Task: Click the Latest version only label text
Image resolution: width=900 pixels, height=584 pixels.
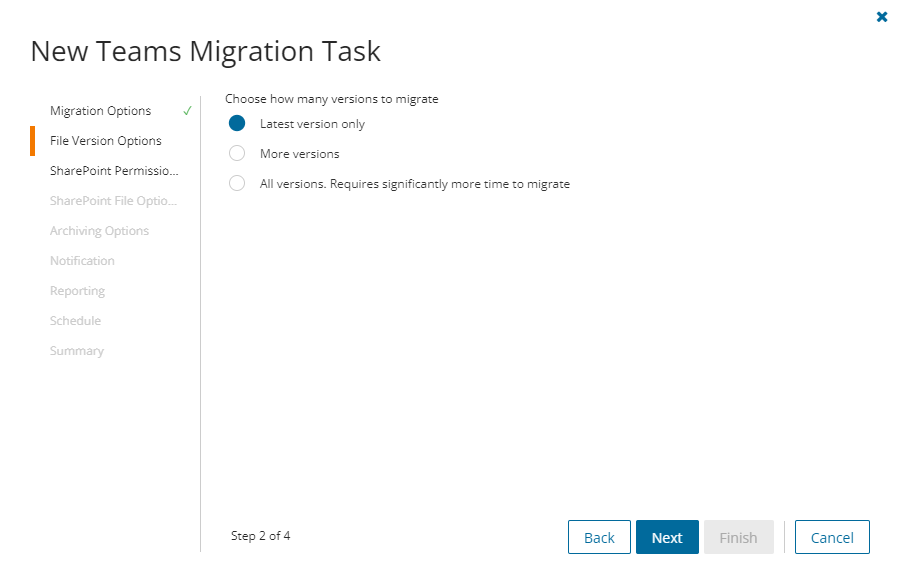Action: [312, 124]
